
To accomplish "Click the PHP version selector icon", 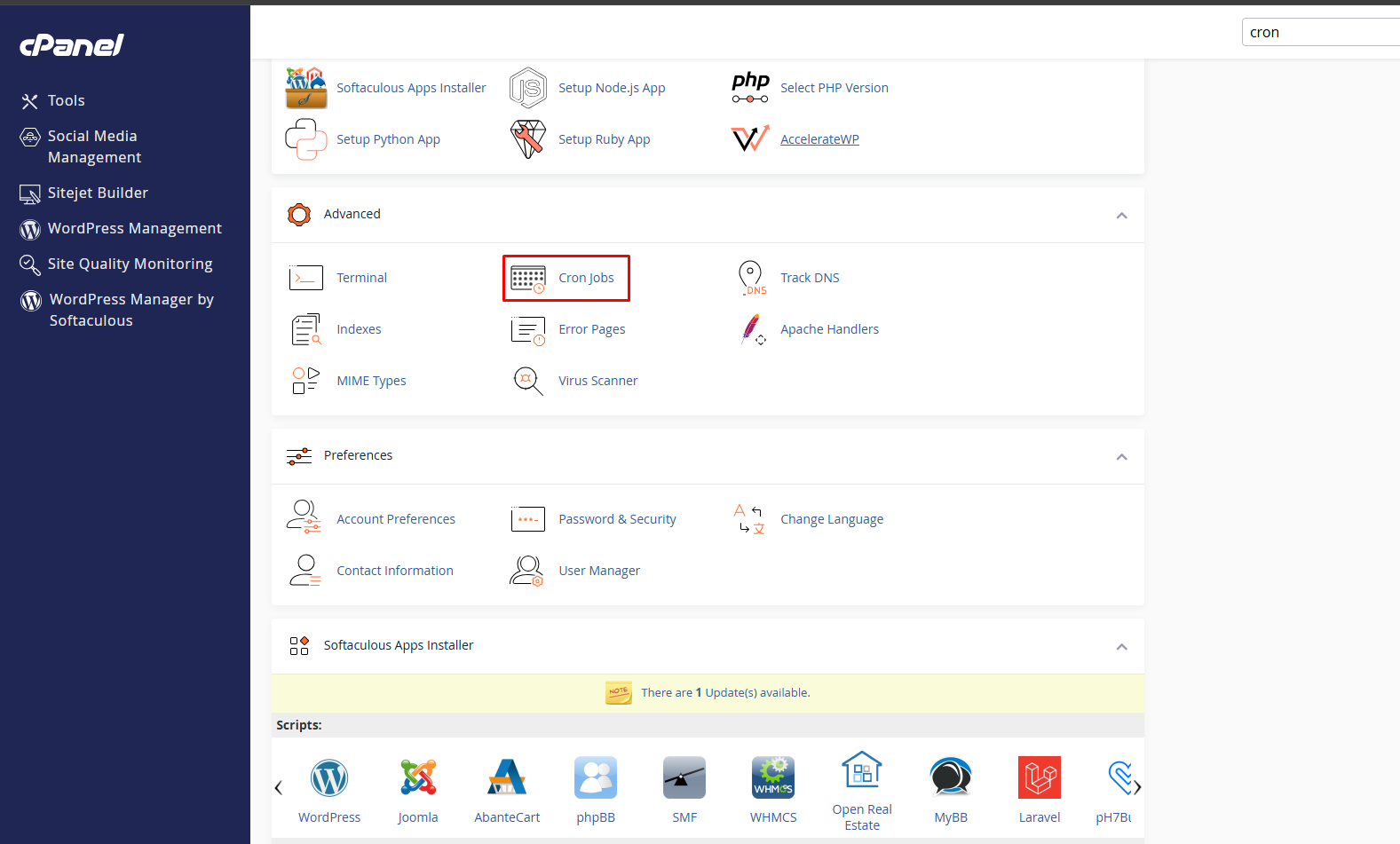I will click(x=750, y=88).
